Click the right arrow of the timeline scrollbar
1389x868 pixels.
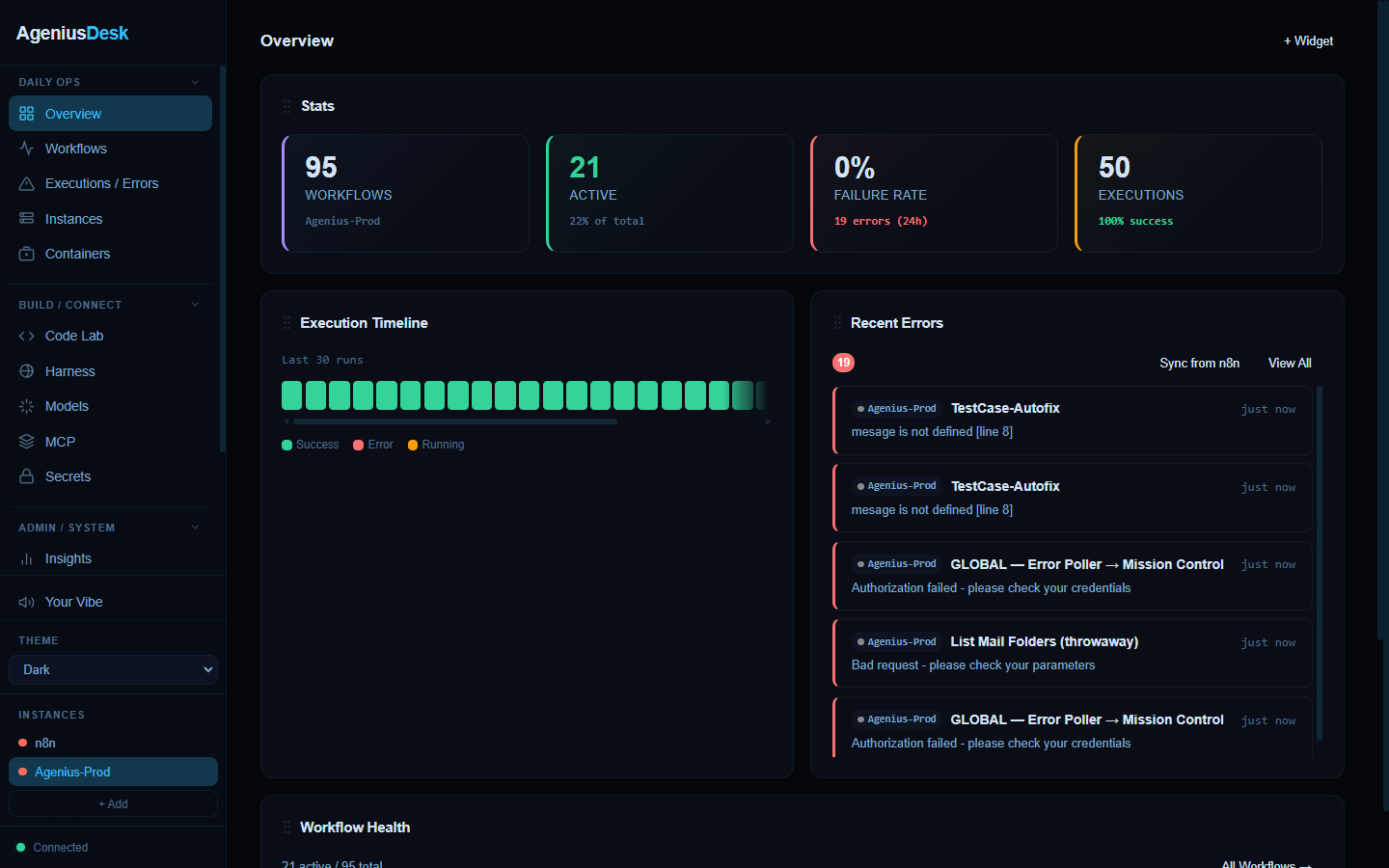(x=767, y=421)
